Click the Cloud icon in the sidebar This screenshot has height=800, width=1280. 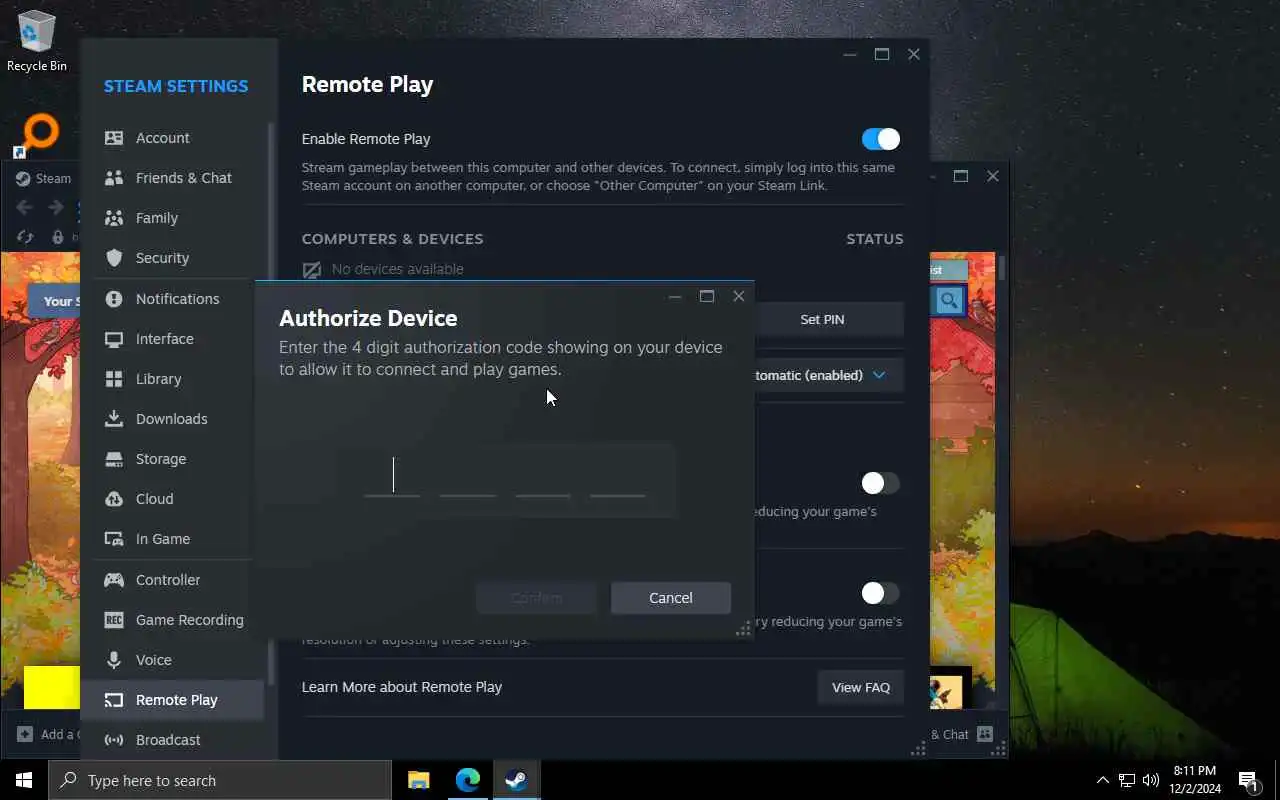tap(114, 499)
